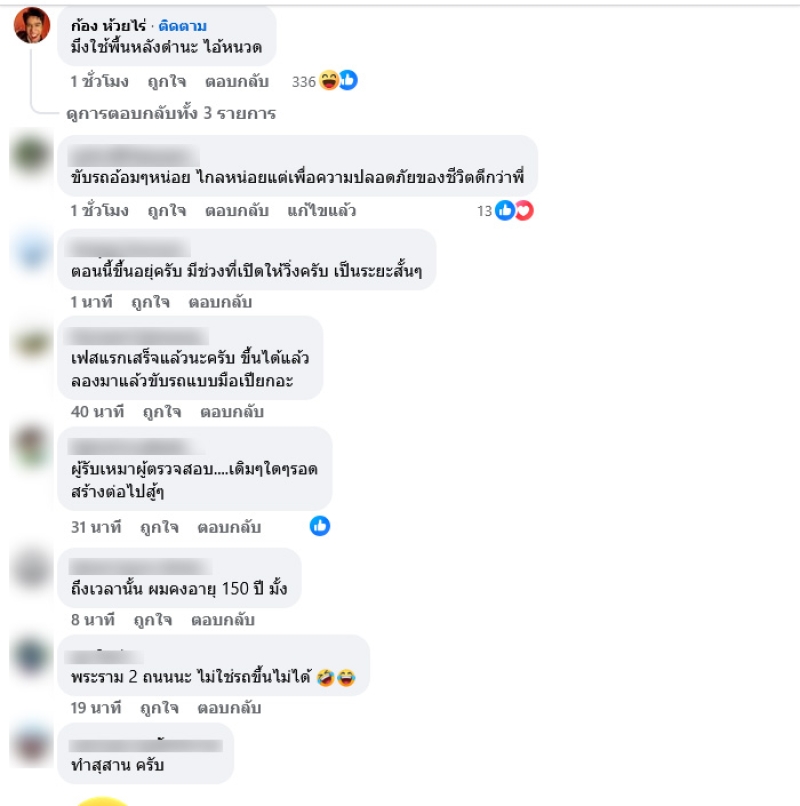Click heart reaction icon next to 13
Image resolution: width=800 pixels, height=806 pixels.
pyautogui.click(x=524, y=210)
